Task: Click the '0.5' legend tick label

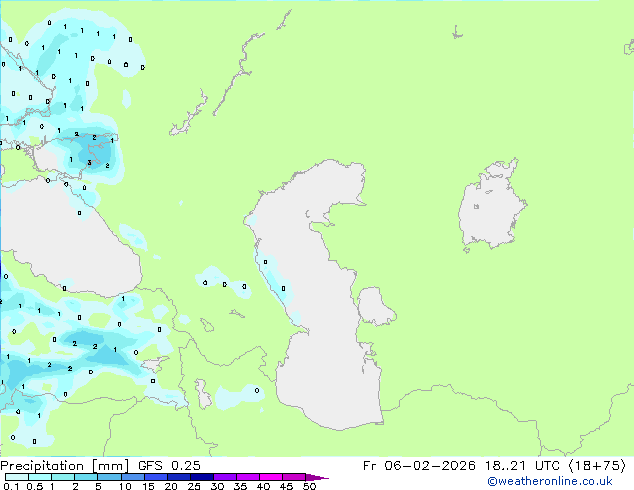Action: (35, 486)
